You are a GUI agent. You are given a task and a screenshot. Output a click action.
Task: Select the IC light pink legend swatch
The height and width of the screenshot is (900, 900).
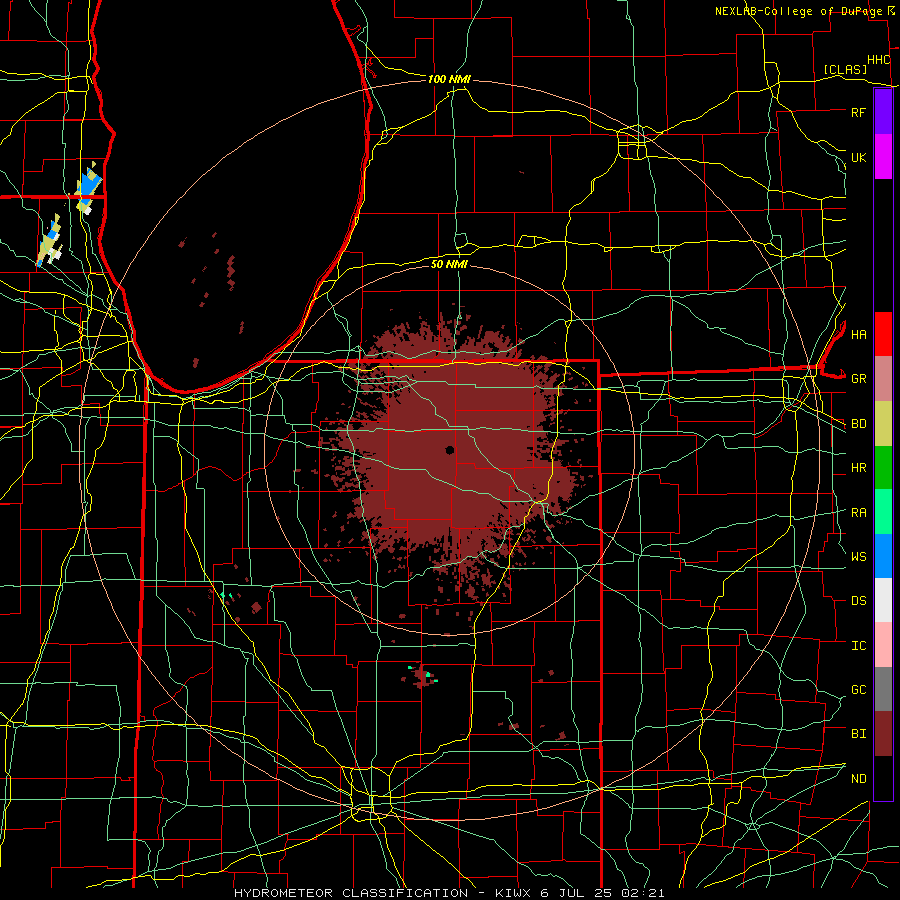click(883, 645)
